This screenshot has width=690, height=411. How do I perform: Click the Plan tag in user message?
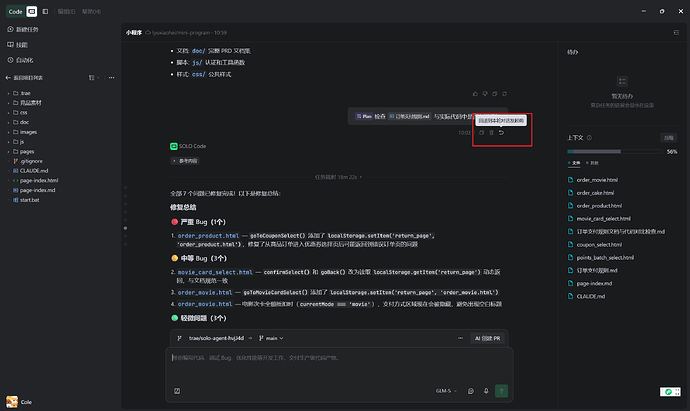364,117
